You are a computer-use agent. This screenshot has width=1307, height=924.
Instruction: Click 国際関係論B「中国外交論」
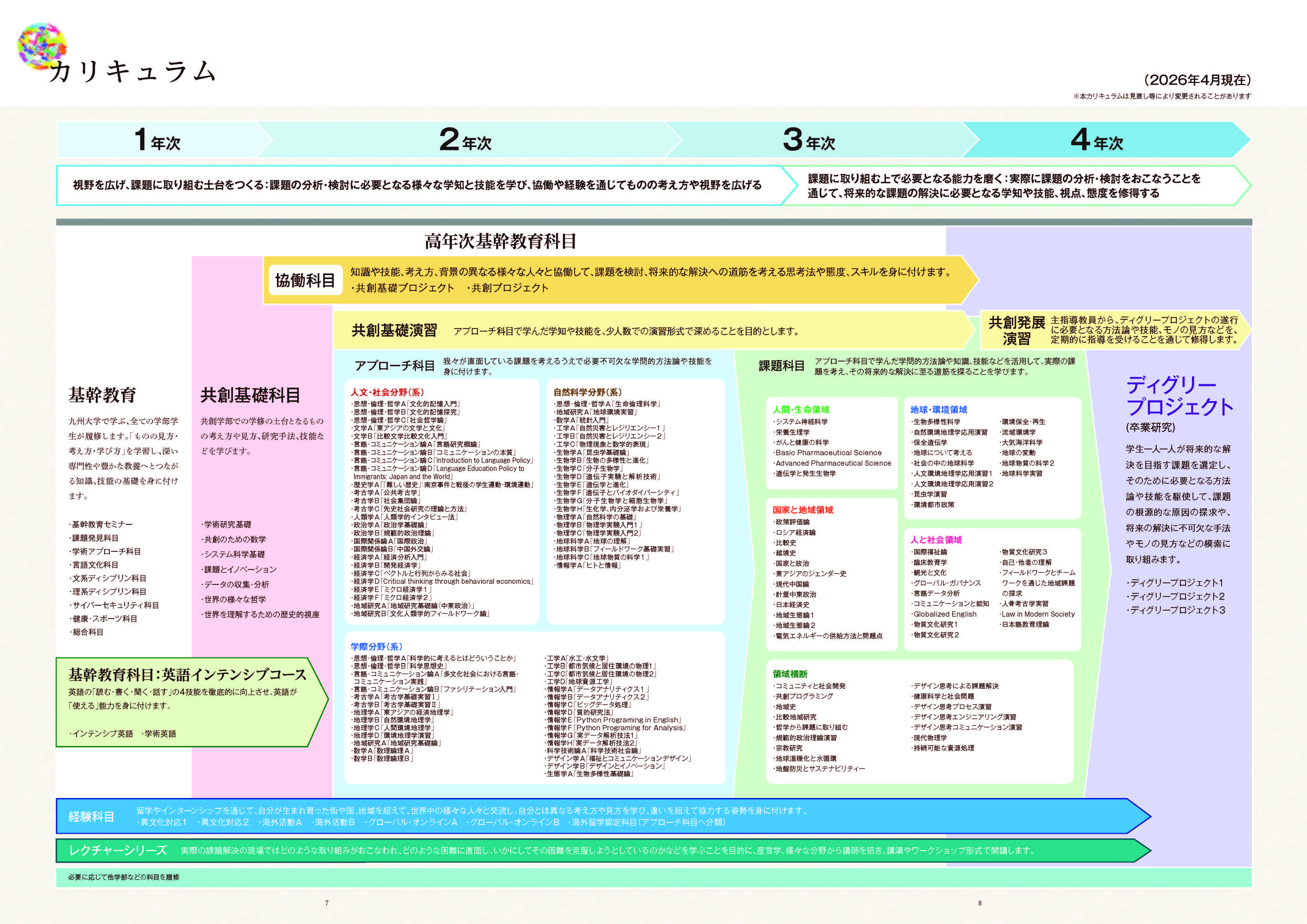coord(392,549)
